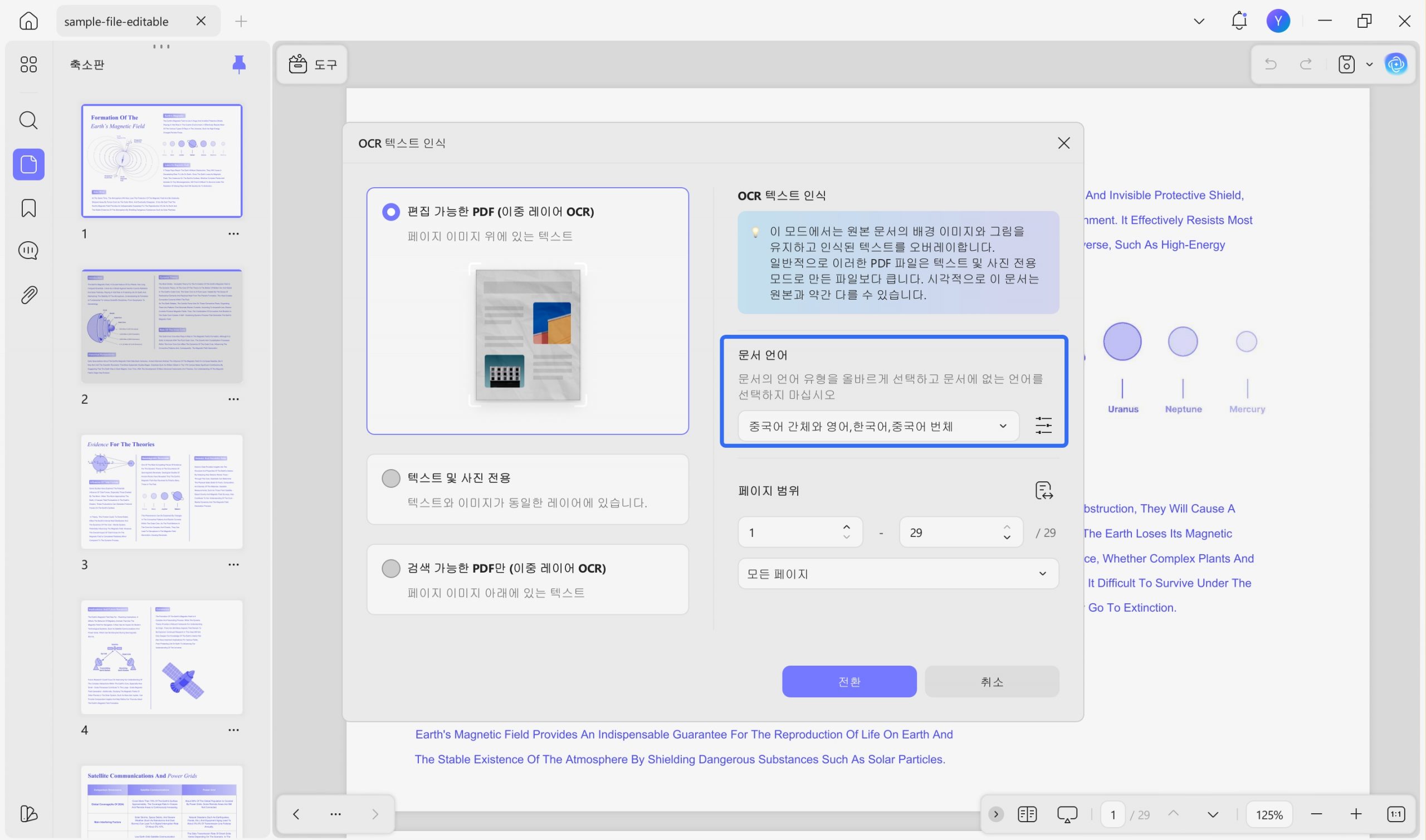1426x840 pixels.
Task: Switch to the sample-file-editable tab
Action: (116, 22)
